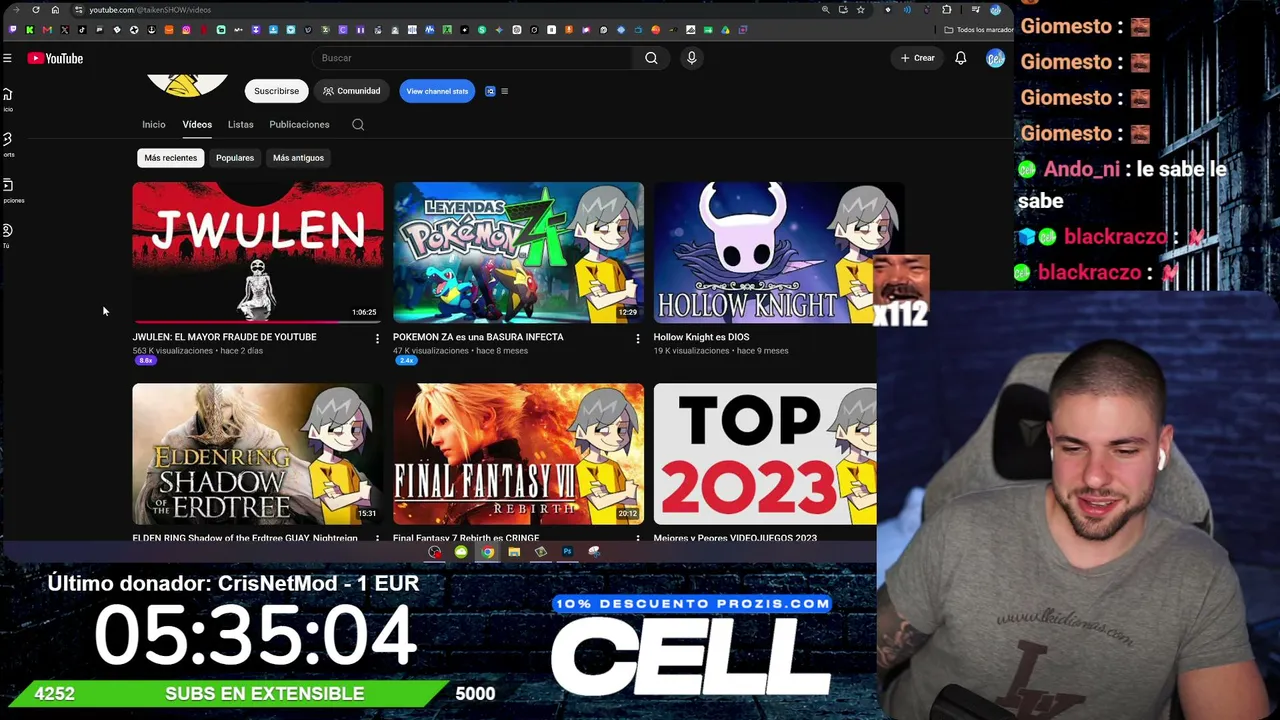Viewport: 1280px width, 720px height.
Task: Search within the channel using the magnifier
Action: 358,125
